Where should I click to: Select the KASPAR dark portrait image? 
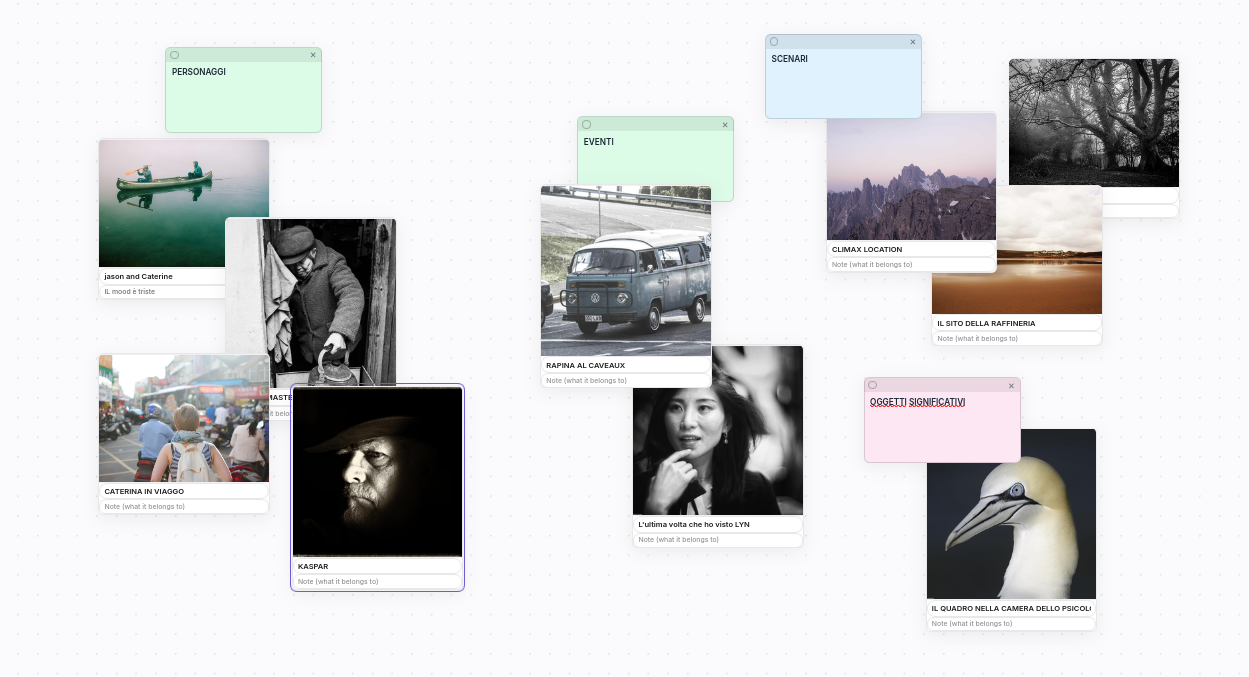tap(377, 471)
